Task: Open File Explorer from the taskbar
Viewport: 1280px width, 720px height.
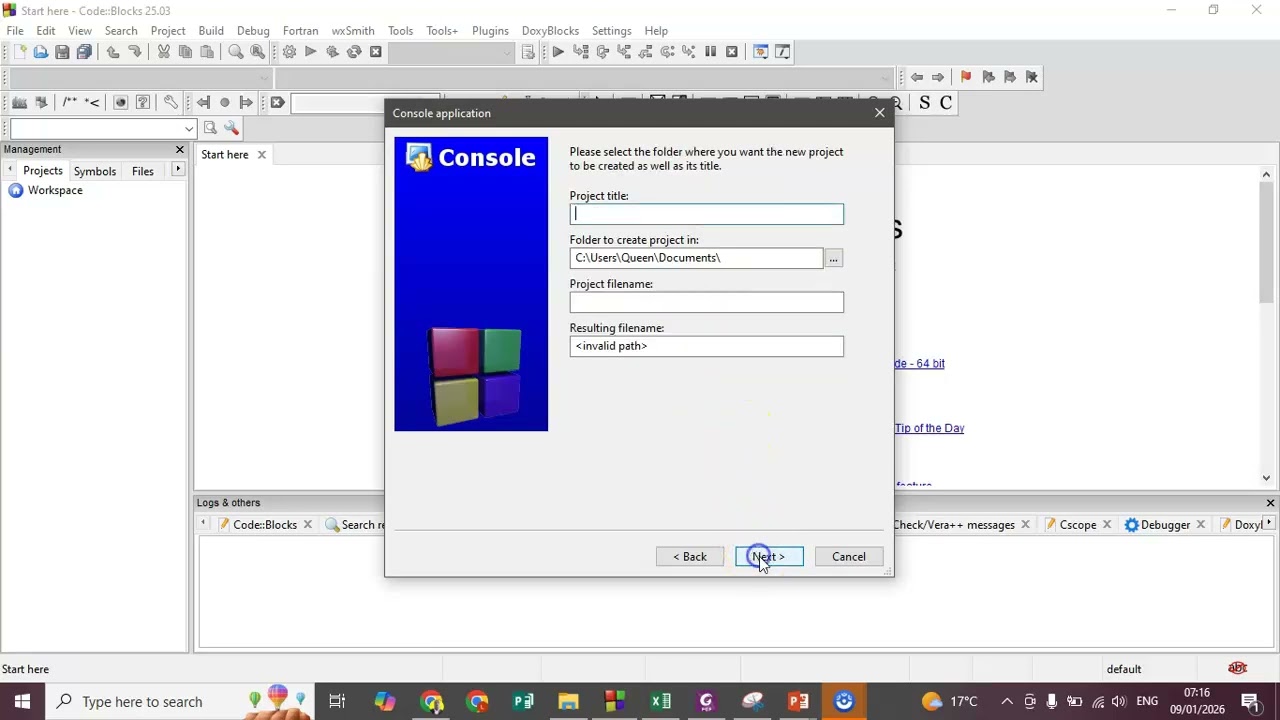Action: click(x=568, y=702)
